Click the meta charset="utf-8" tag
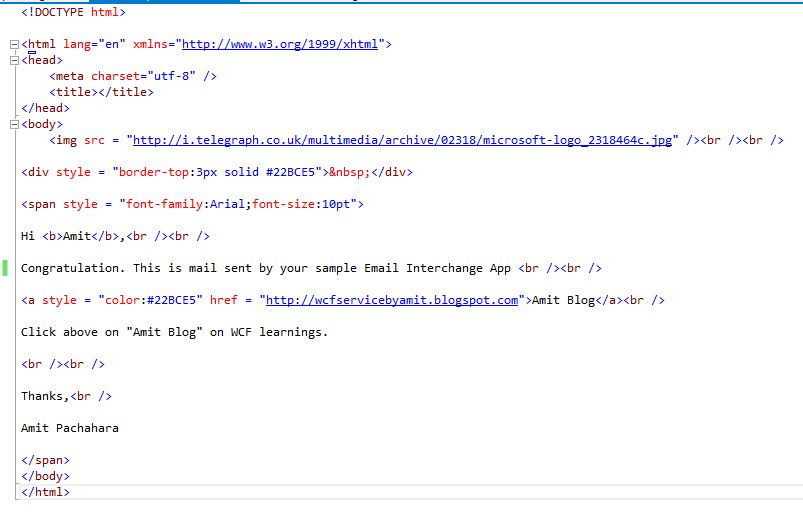The height and width of the screenshot is (527, 803). point(133,76)
